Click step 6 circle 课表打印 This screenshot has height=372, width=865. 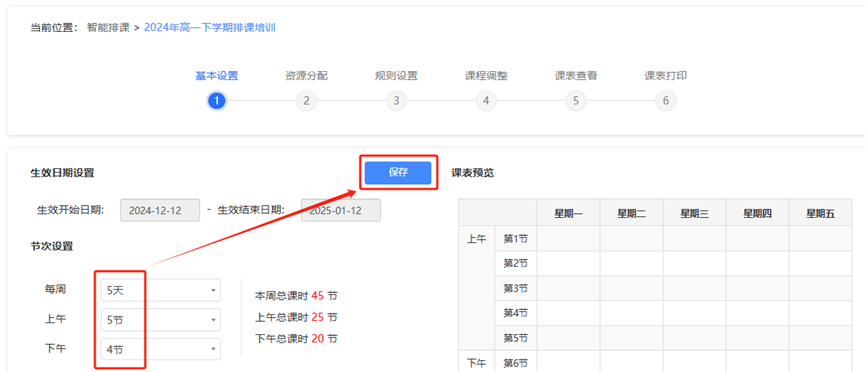click(x=665, y=101)
